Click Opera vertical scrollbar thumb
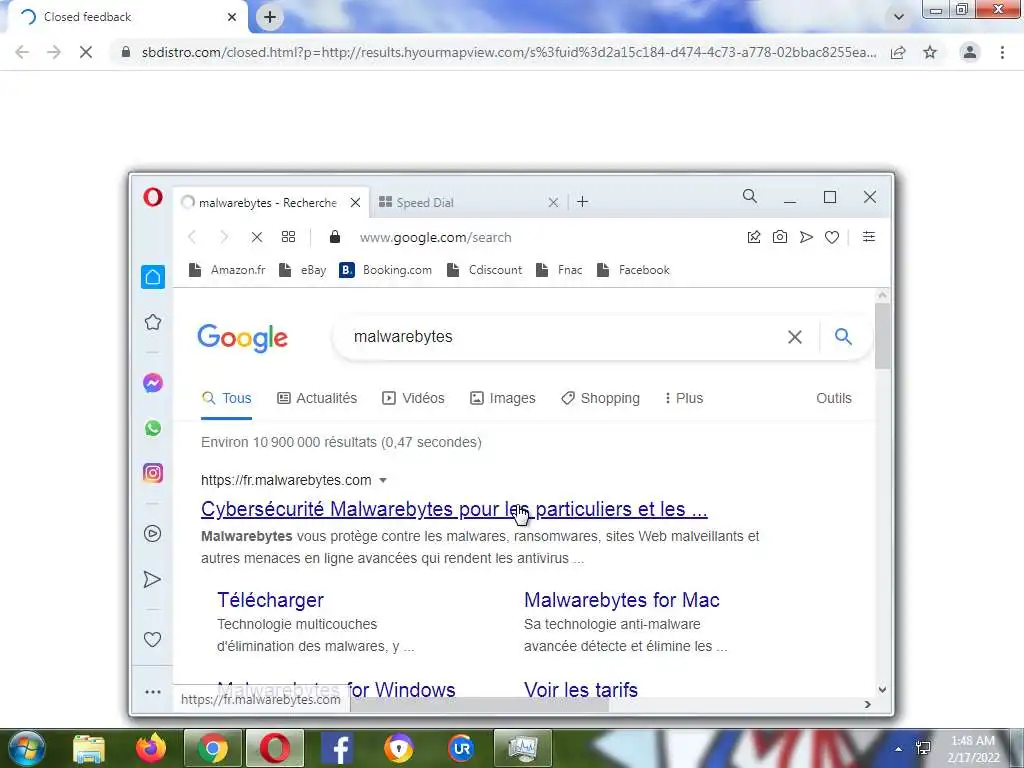 882,336
